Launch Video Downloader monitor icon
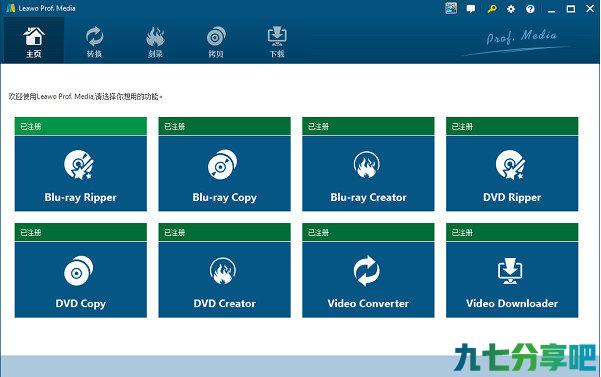Image resolution: width=601 pixels, height=377 pixels. pos(510,270)
